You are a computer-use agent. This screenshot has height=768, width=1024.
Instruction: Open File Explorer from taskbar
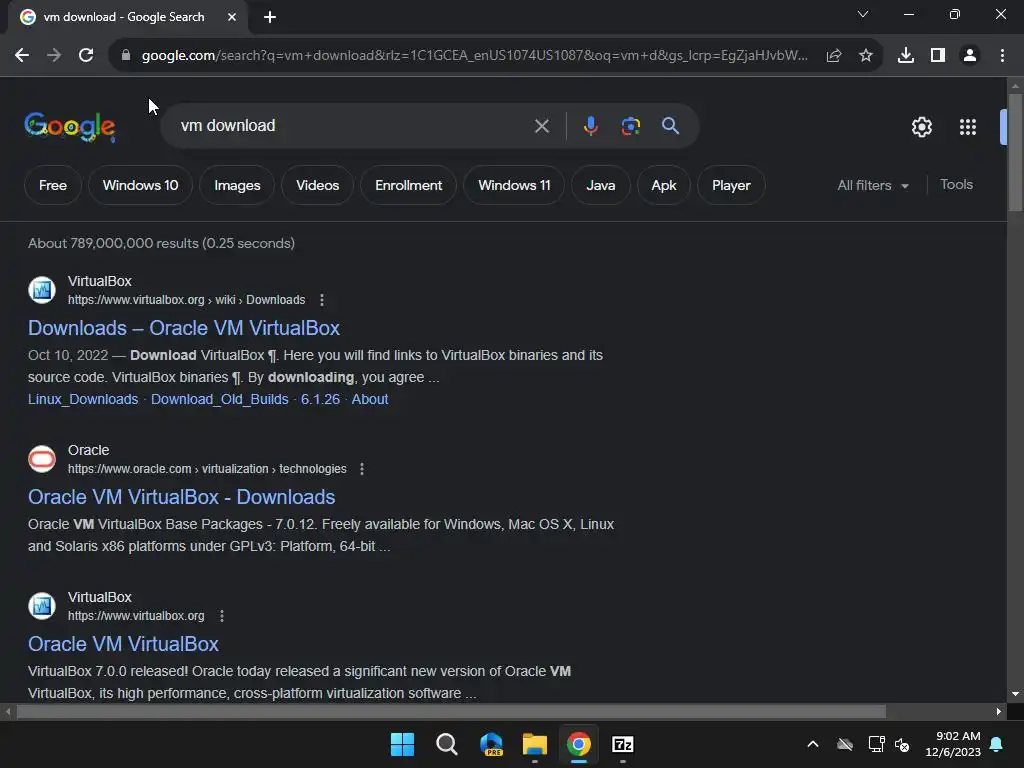(x=535, y=744)
